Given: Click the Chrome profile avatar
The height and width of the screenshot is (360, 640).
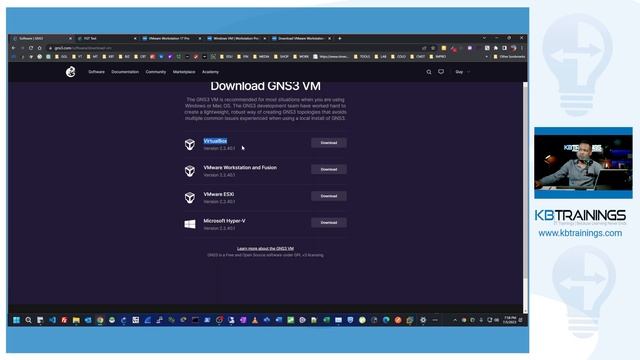Looking at the screenshot, I should (x=513, y=48).
